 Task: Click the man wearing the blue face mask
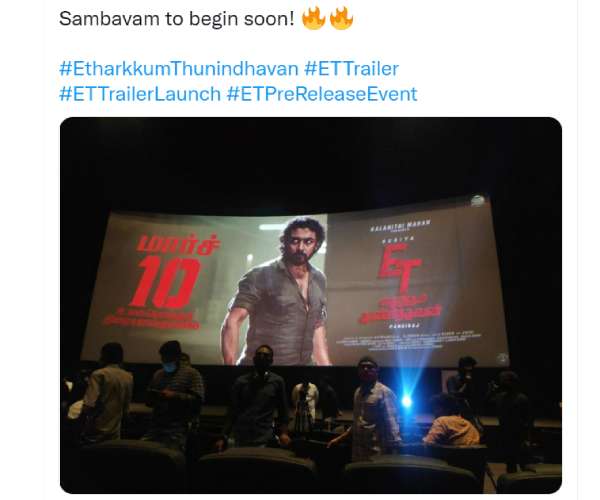click(175, 390)
